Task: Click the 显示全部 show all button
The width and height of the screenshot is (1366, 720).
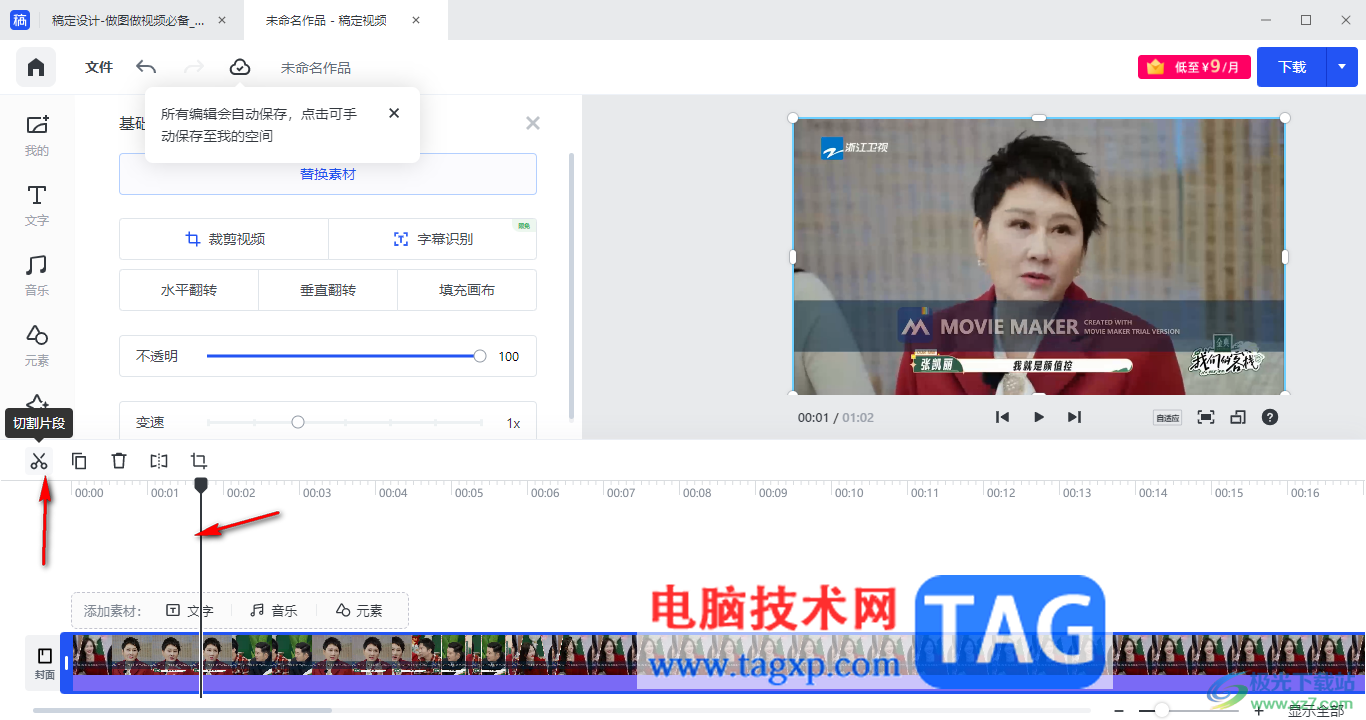Action: (1316, 711)
